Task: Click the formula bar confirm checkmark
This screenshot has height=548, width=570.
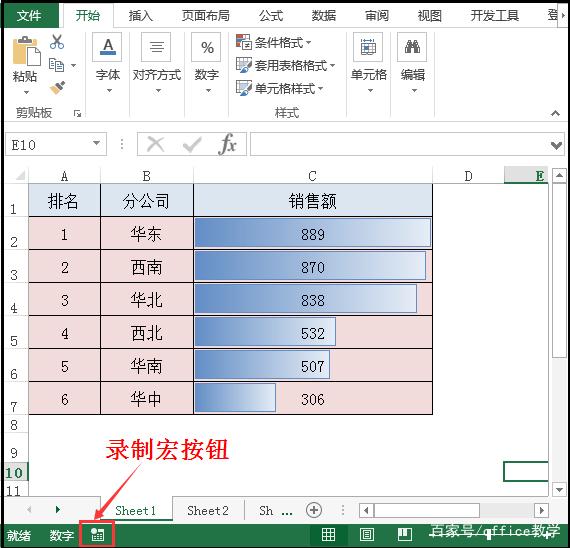Action: pos(192,144)
